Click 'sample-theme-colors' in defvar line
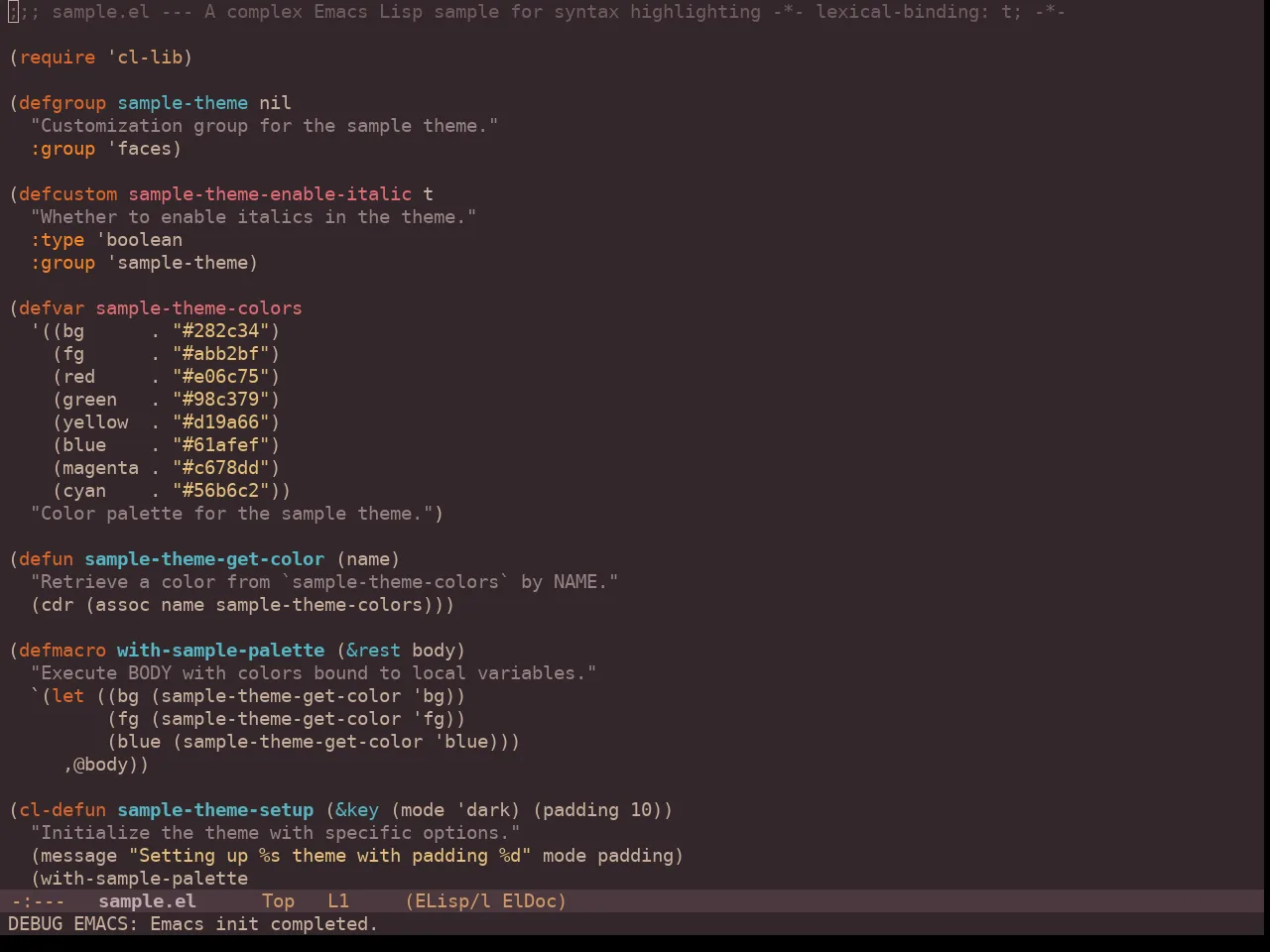Viewport: 1270px width, 952px height. [x=198, y=308]
